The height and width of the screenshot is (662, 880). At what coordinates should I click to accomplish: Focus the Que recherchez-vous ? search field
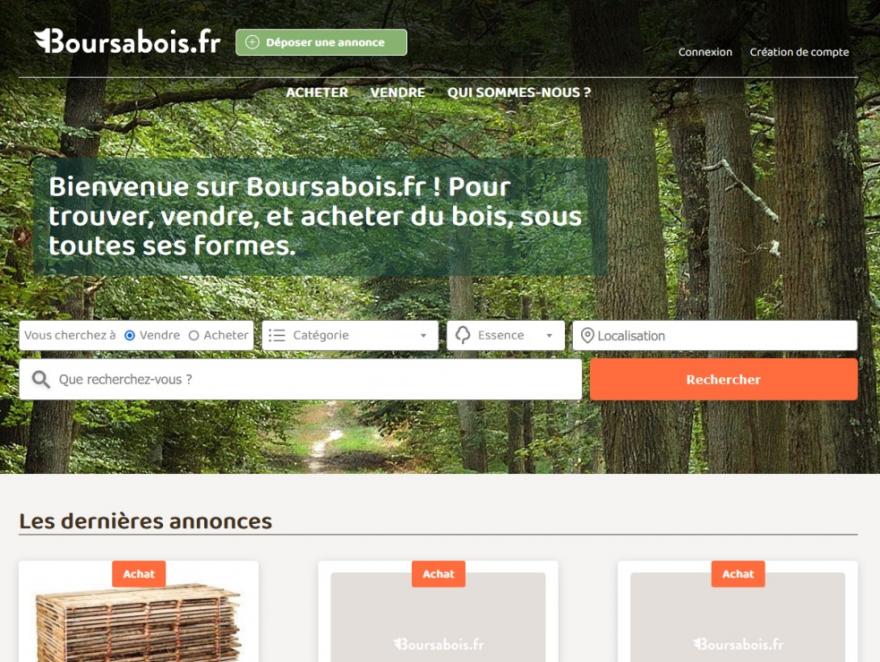300,379
